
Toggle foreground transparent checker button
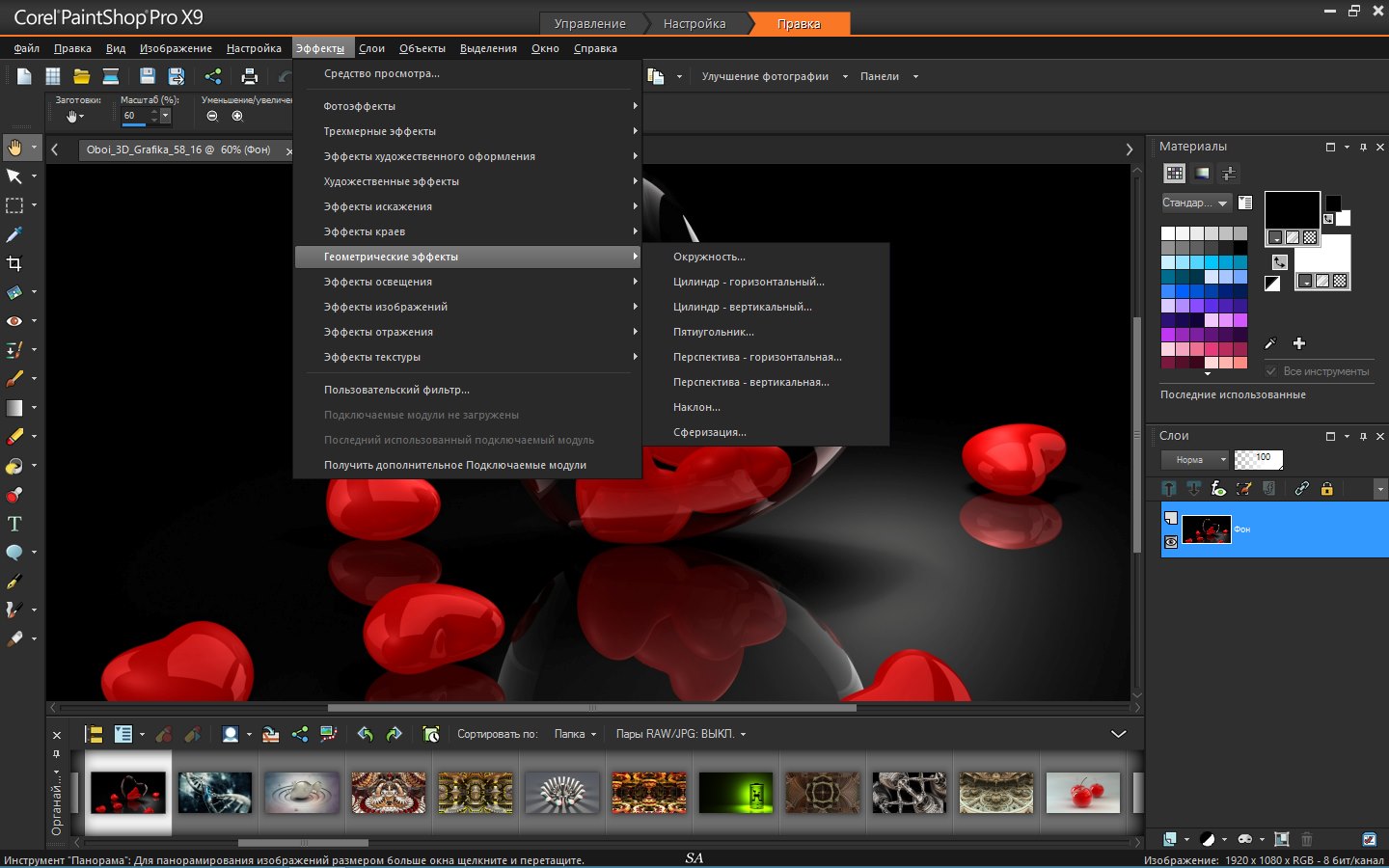point(1310,237)
